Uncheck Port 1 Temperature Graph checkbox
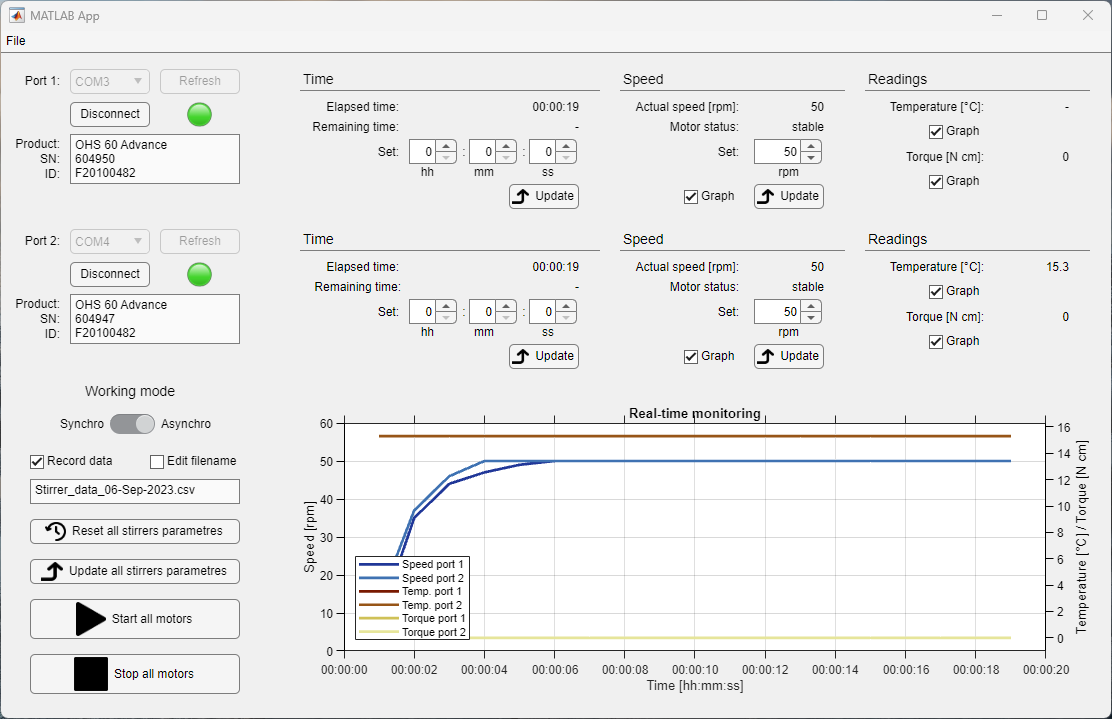The width and height of the screenshot is (1112, 719). 935,132
